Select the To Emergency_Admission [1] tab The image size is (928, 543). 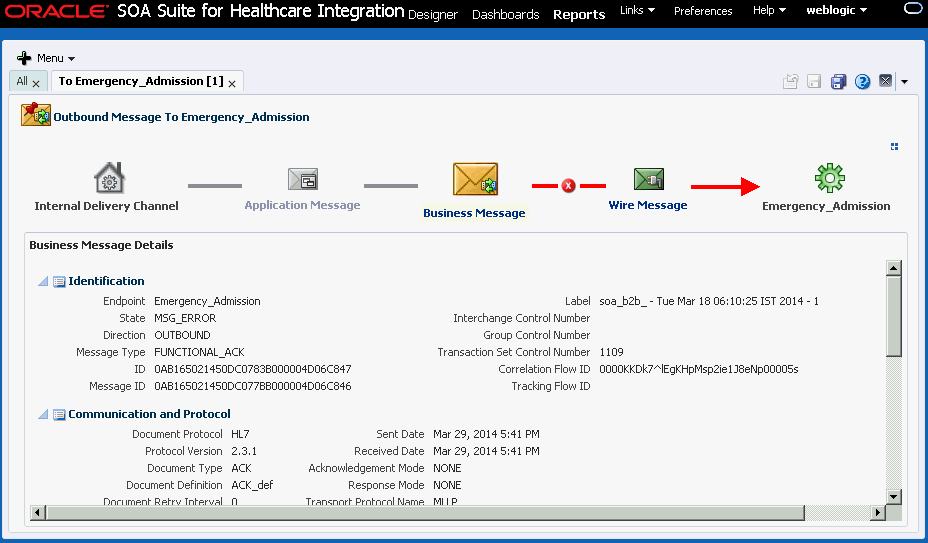tap(141, 81)
